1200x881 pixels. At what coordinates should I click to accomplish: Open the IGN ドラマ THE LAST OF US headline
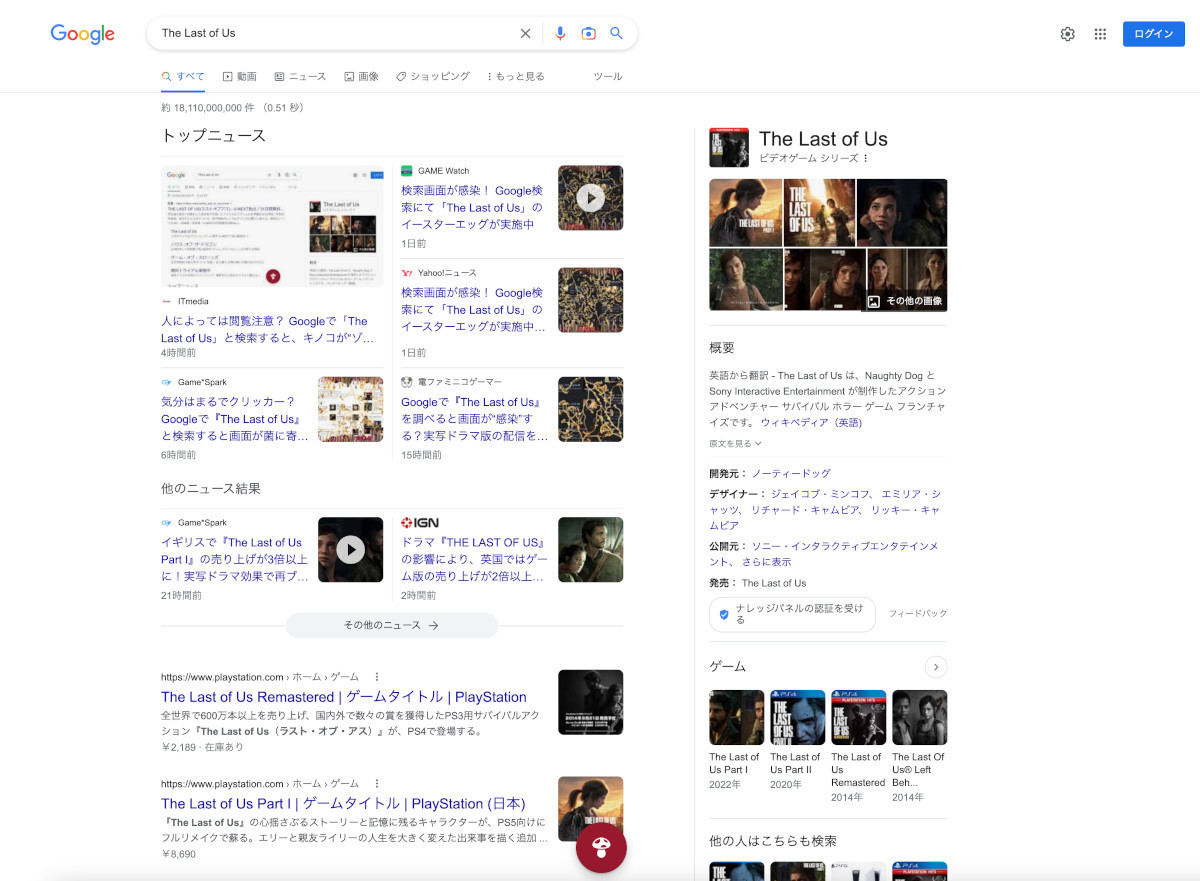(472, 559)
